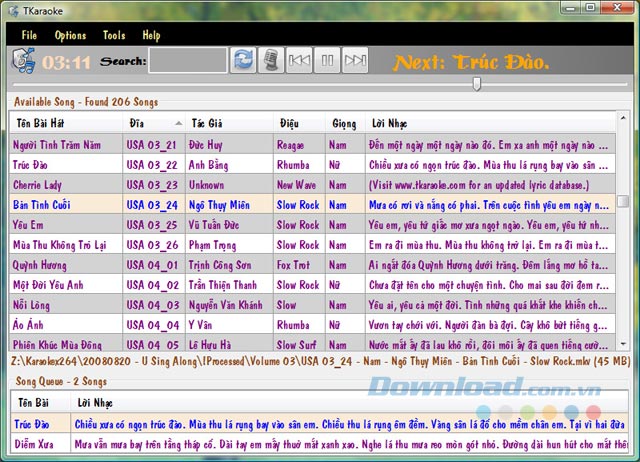Click the playback position slider handle

[x=477, y=83]
